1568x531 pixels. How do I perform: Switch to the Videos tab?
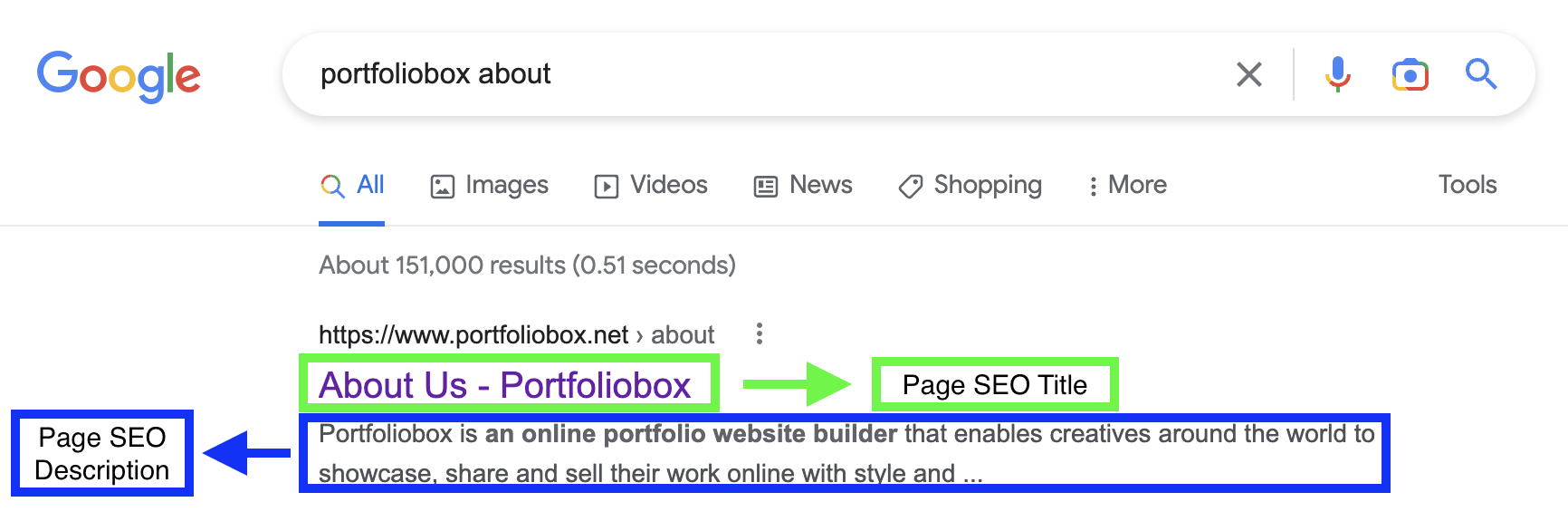(651, 186)
